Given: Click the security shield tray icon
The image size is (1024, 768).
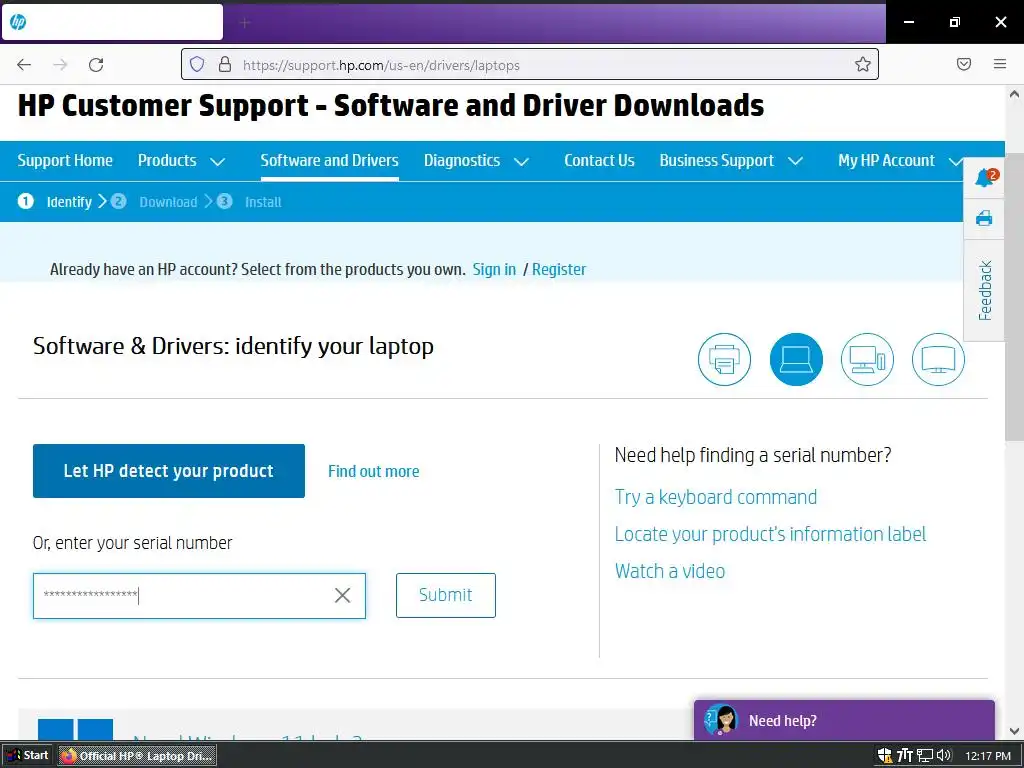Looking at the screenshot, I should click(885, 756).
